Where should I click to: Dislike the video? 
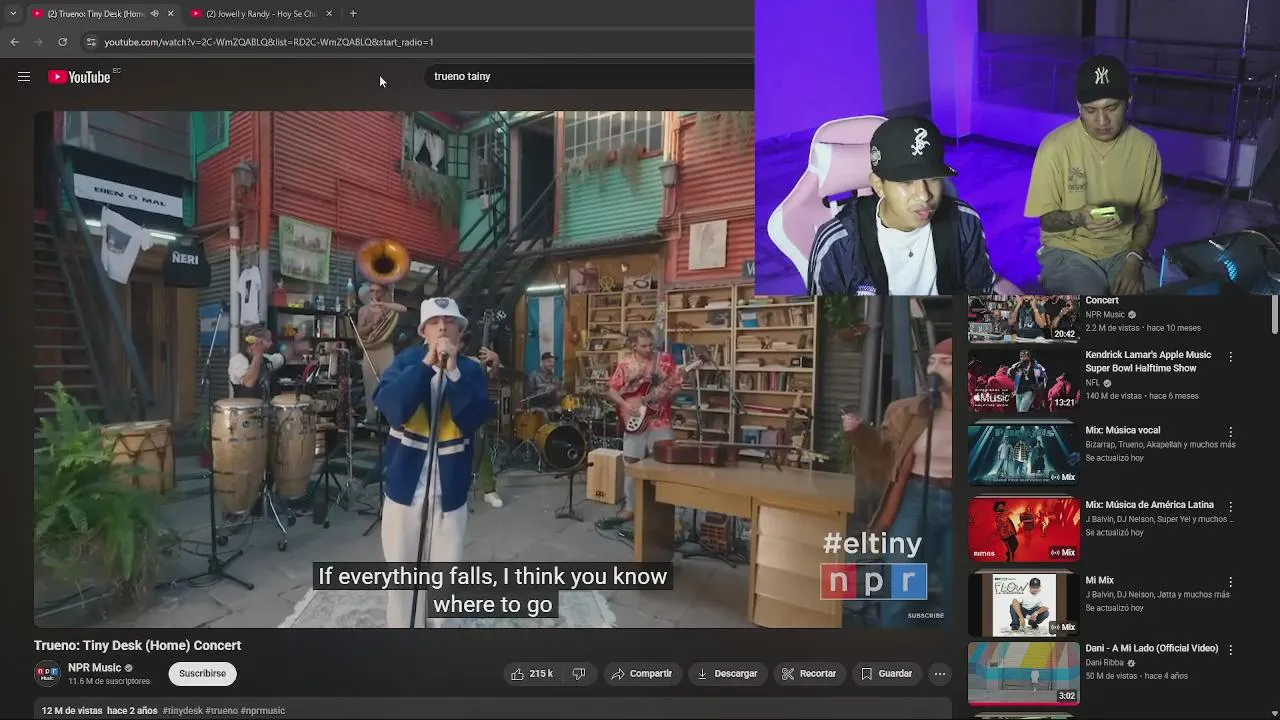point(579,674)
